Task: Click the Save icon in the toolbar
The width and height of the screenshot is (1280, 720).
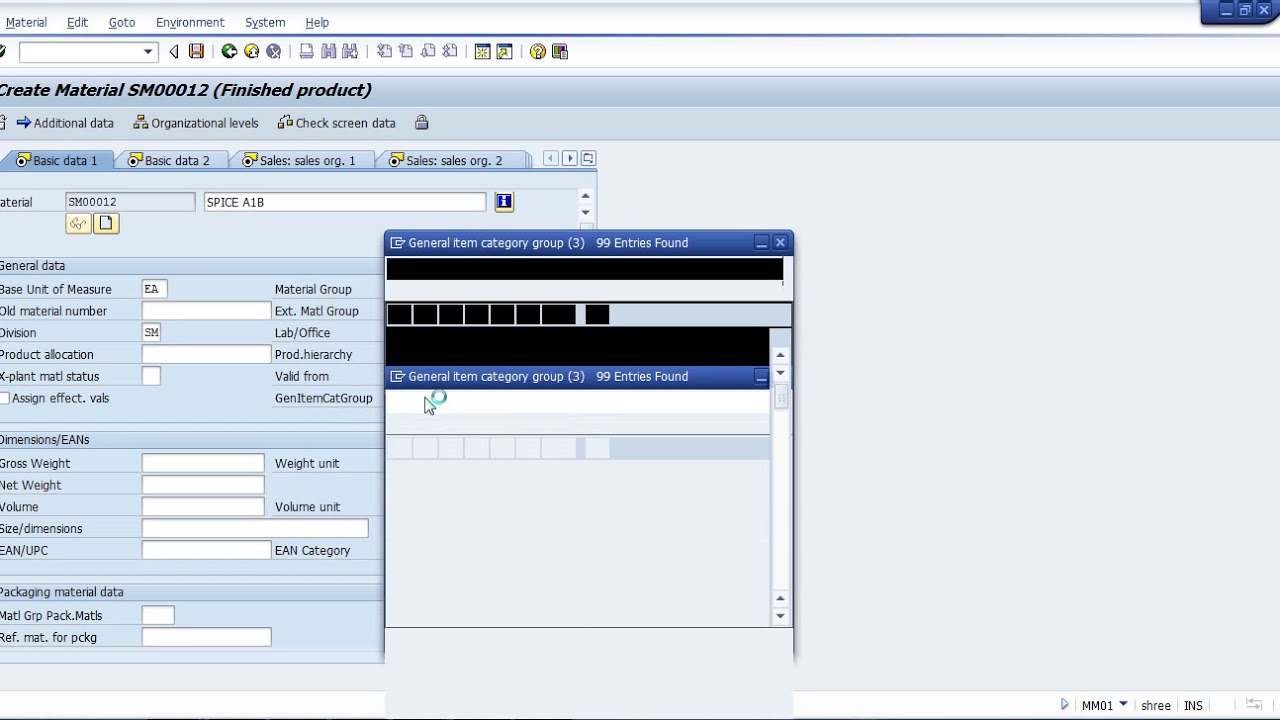Action: 196,51
